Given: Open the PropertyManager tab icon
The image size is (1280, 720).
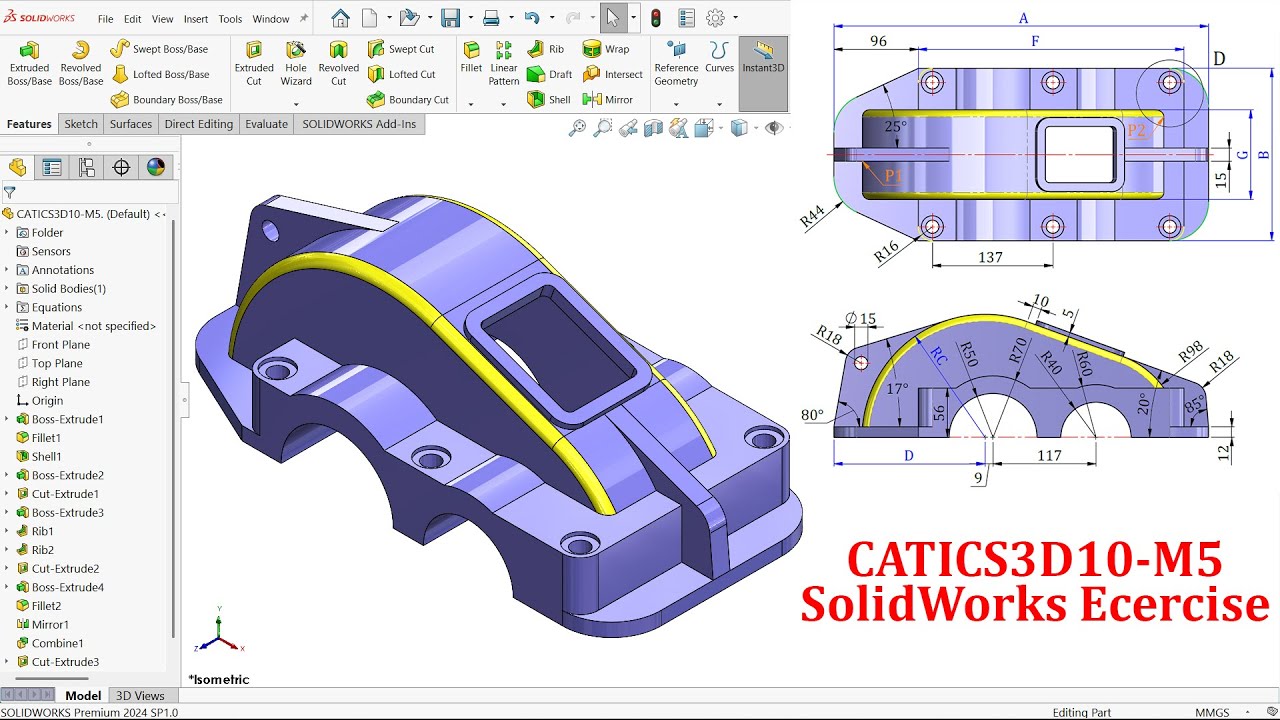Looking at the screenshot, I should click(52, 167).
